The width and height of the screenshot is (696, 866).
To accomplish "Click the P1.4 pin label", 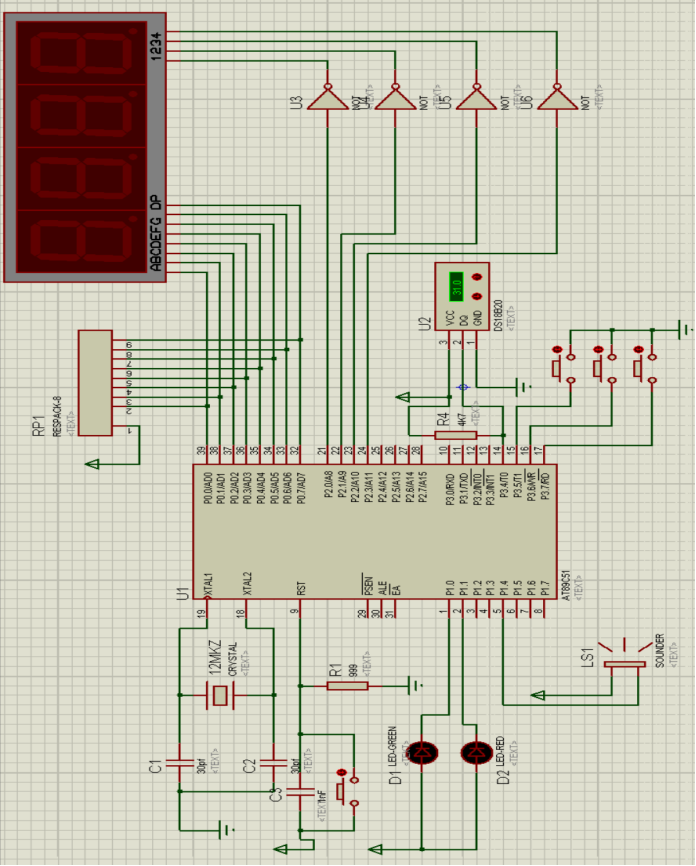I will click(x=504, y=588).
